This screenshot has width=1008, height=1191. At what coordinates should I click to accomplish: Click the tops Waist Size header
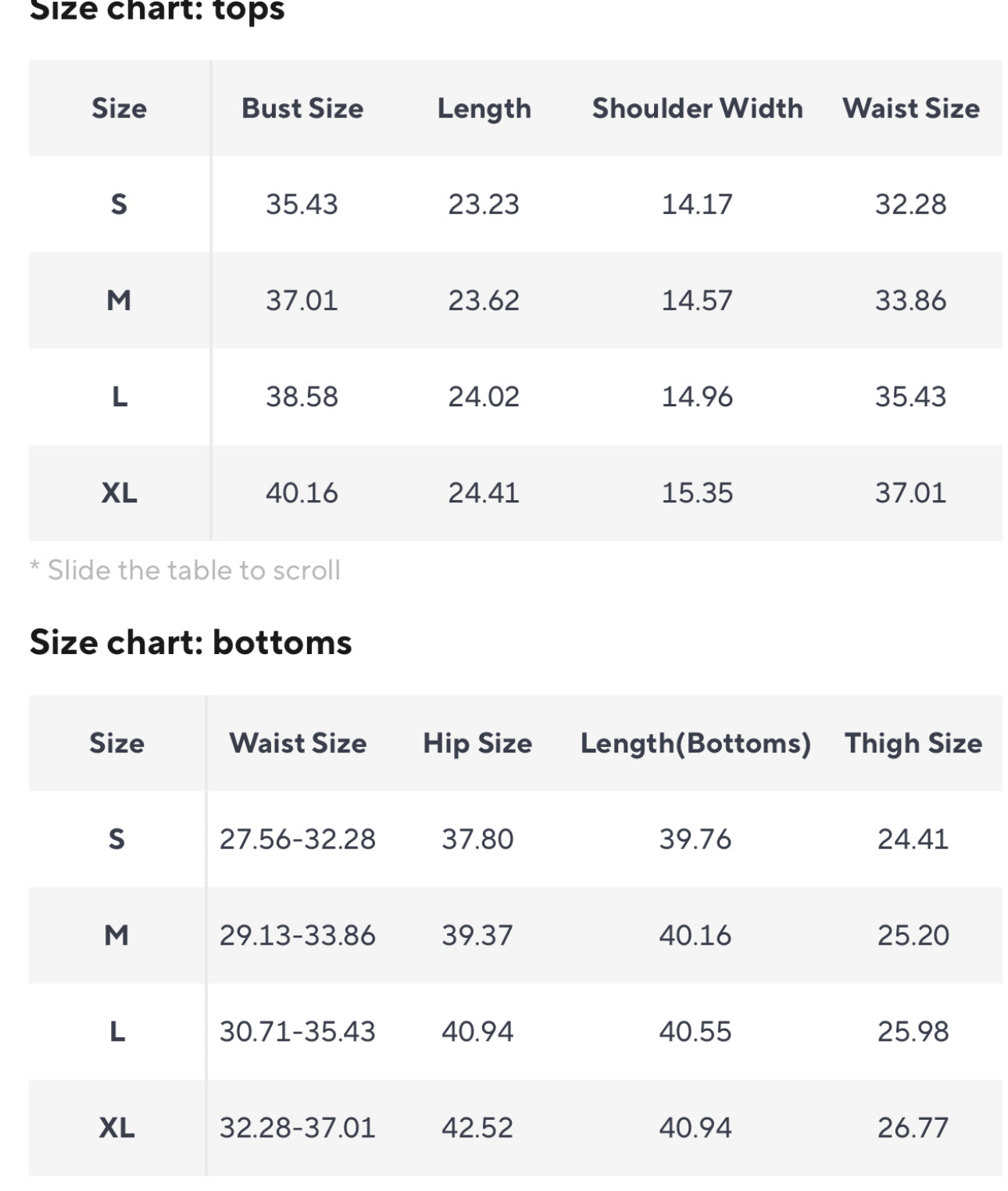(910, 108)
